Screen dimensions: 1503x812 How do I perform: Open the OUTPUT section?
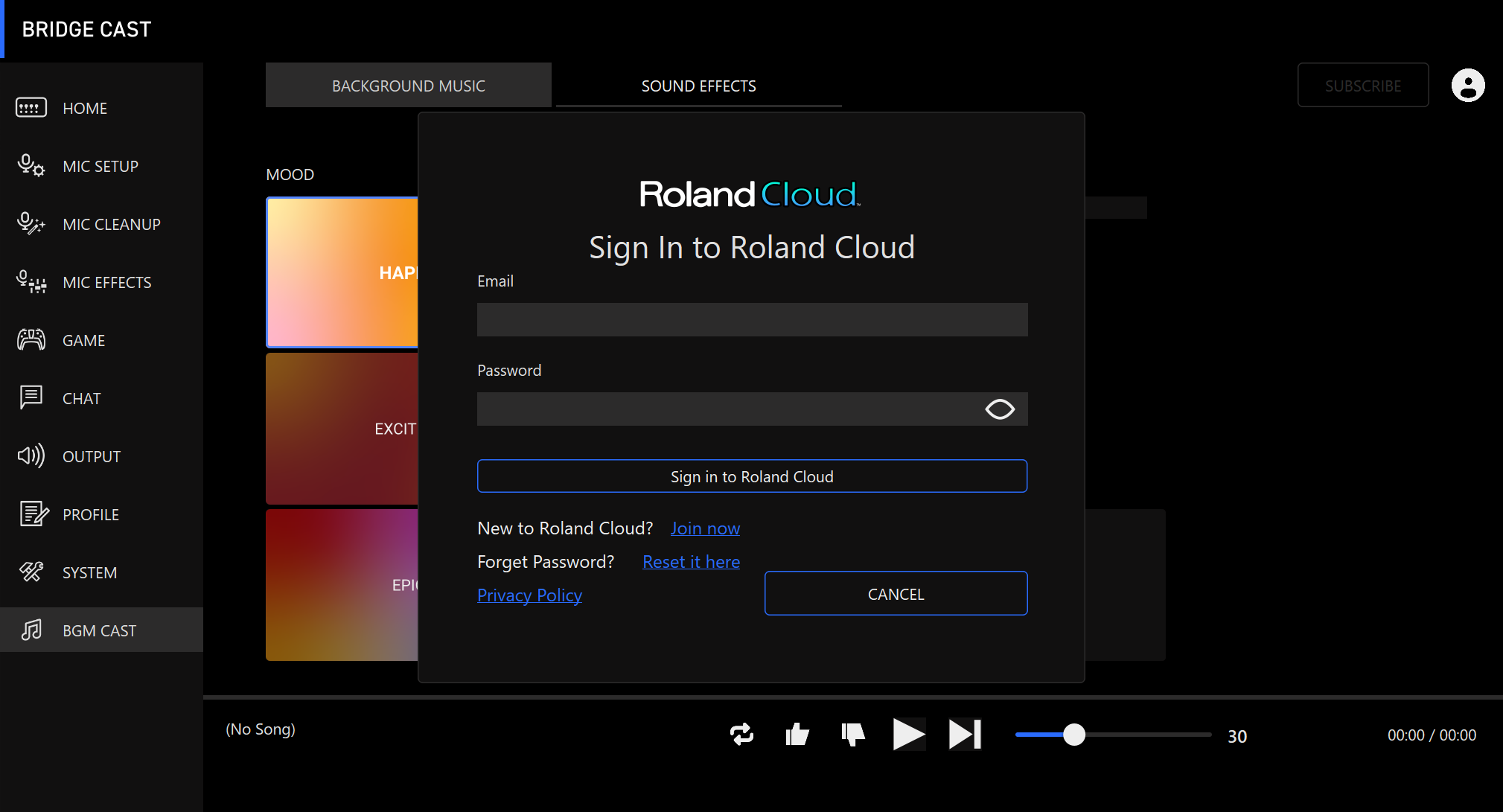point(101,456)
